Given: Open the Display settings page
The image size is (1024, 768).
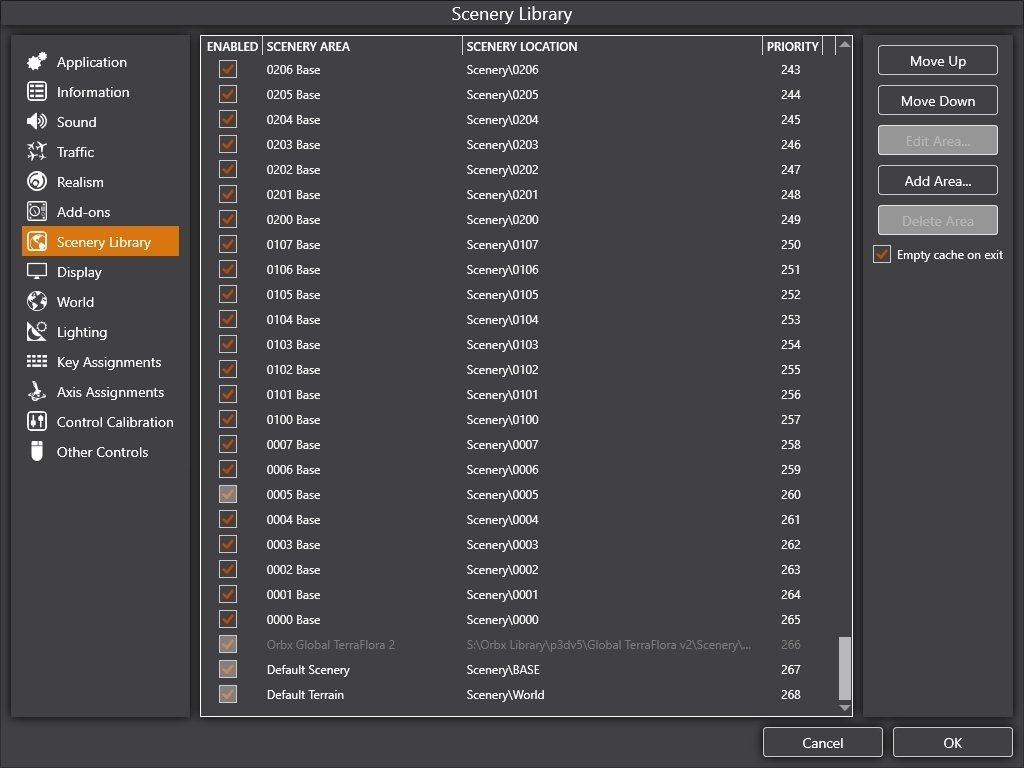Looking at the screenshot, I should [79, 272].
